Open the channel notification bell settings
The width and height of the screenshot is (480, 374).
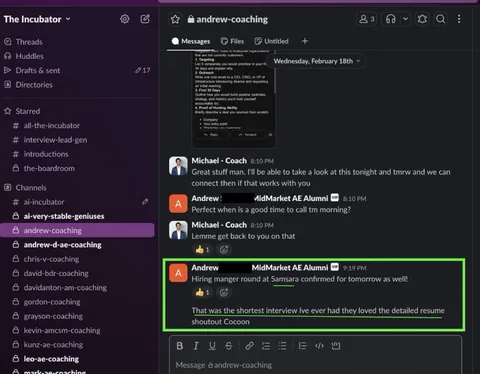422,19
